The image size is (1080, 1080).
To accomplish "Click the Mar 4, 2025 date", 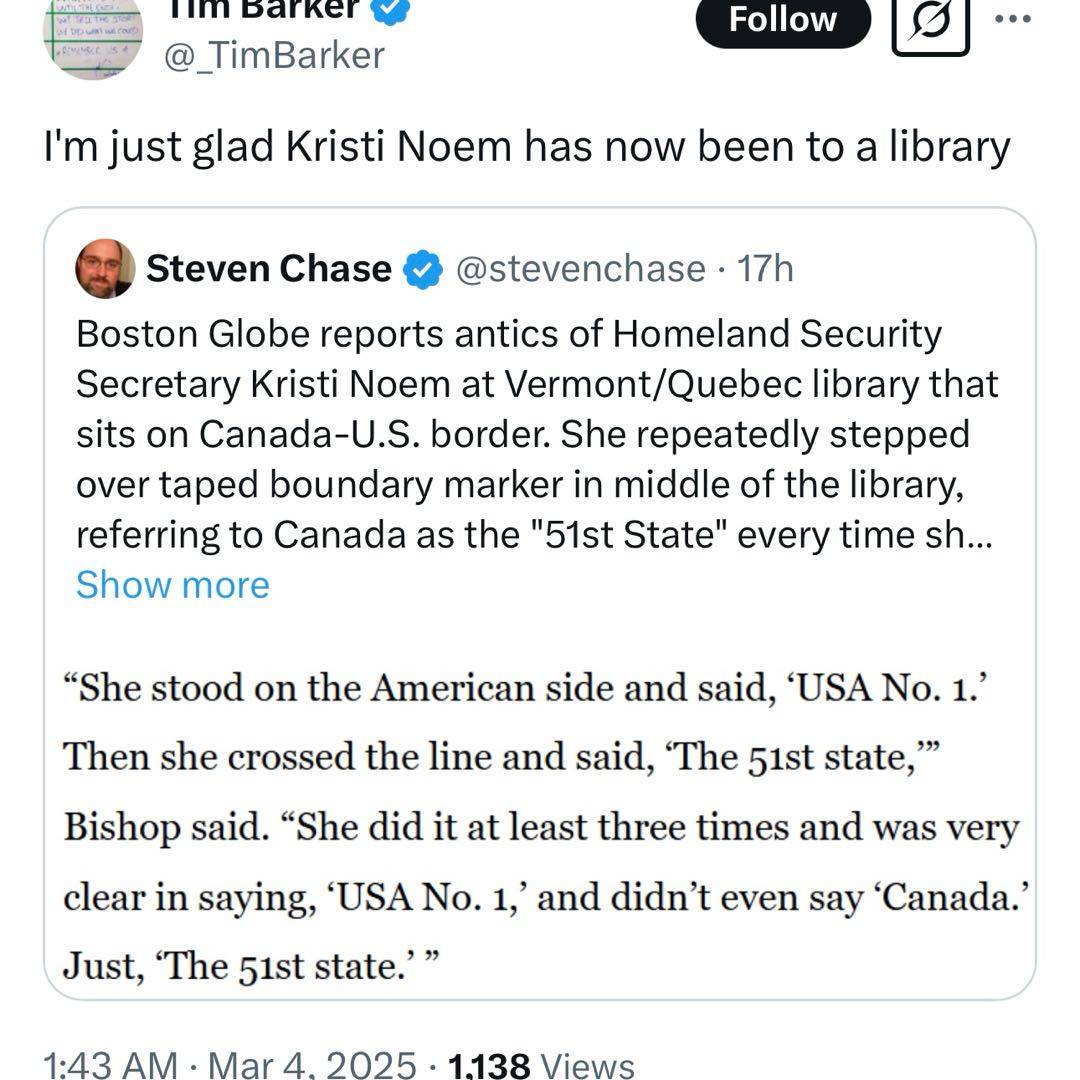I will point(318,1064).
